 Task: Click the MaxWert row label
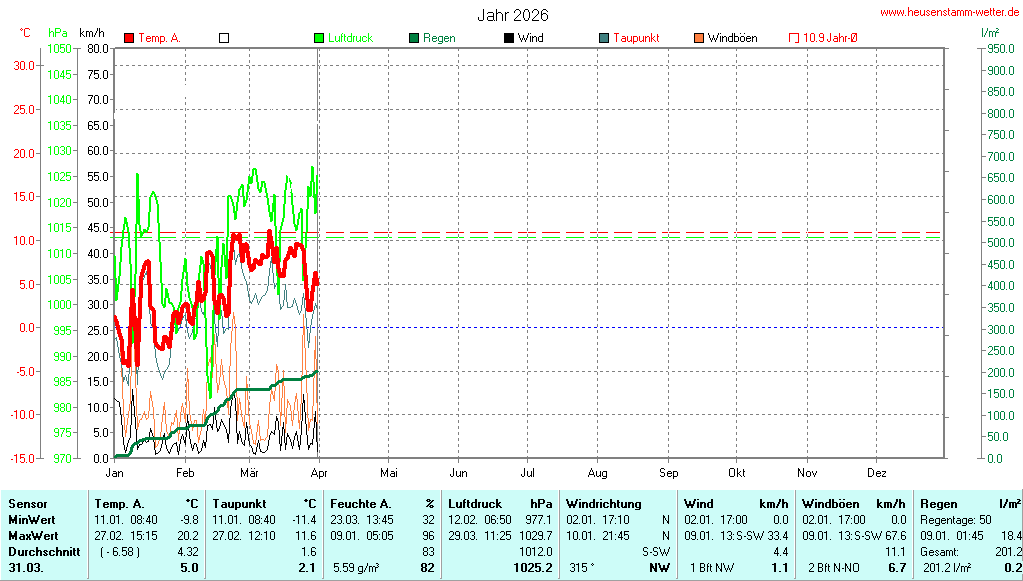(x=34, y=536)
